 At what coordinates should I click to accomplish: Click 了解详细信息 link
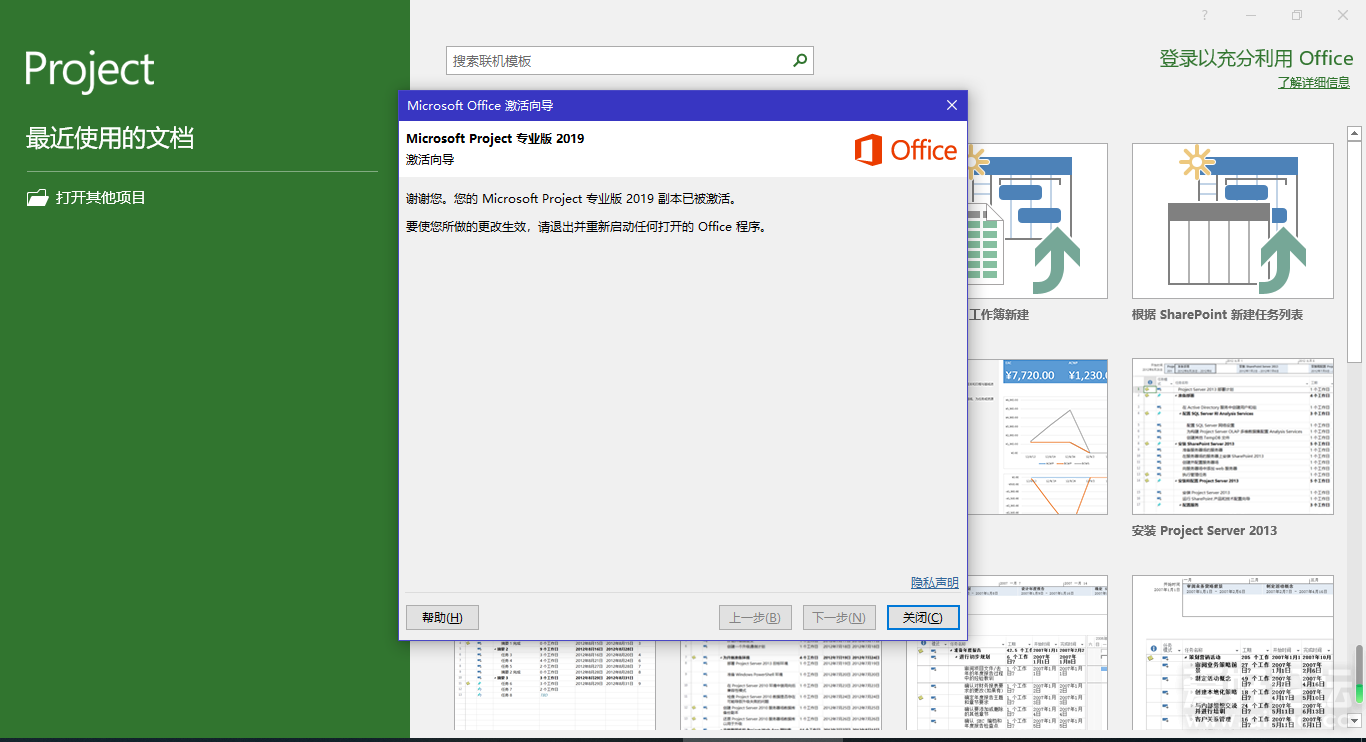pos(1314,83)
